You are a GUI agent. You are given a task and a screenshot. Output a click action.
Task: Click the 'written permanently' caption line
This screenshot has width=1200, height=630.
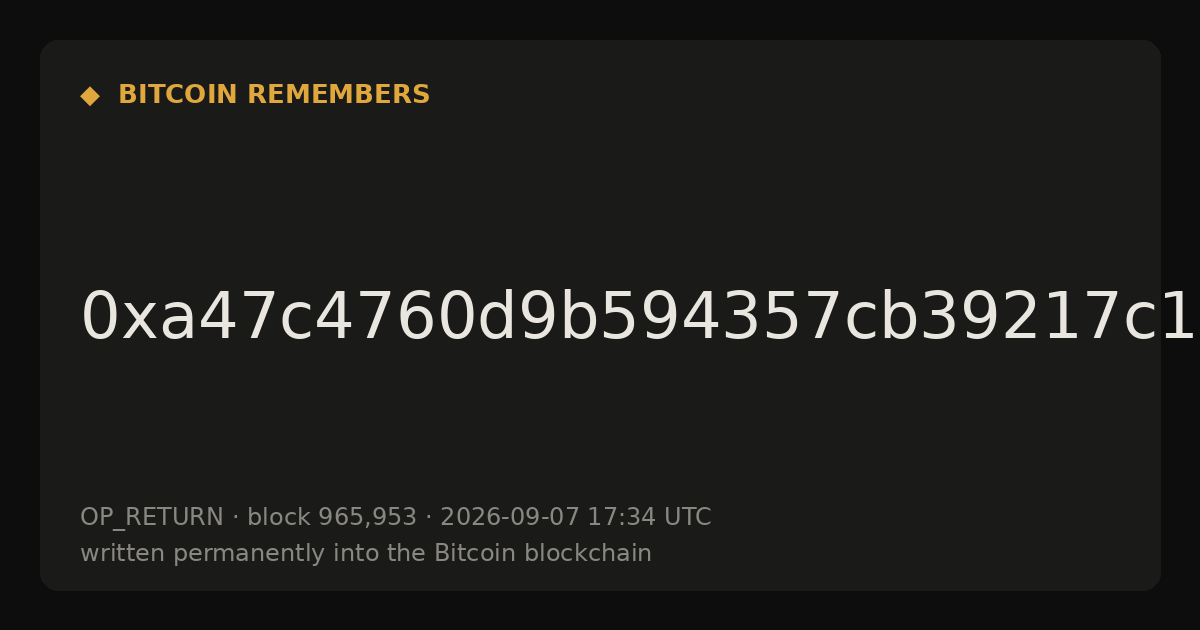[366, 554]
